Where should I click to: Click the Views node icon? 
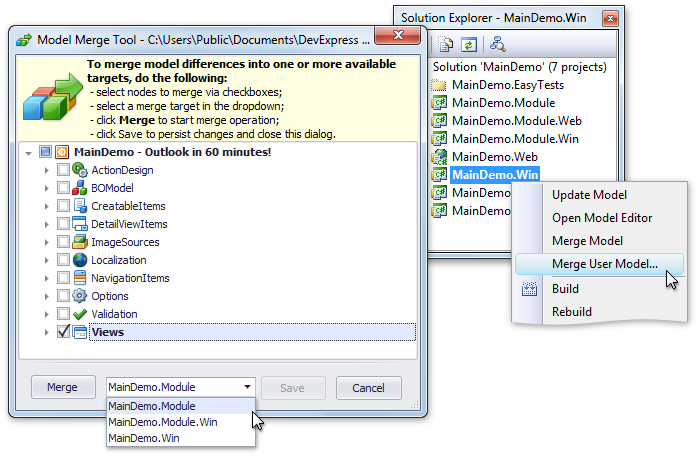point(79,332)
